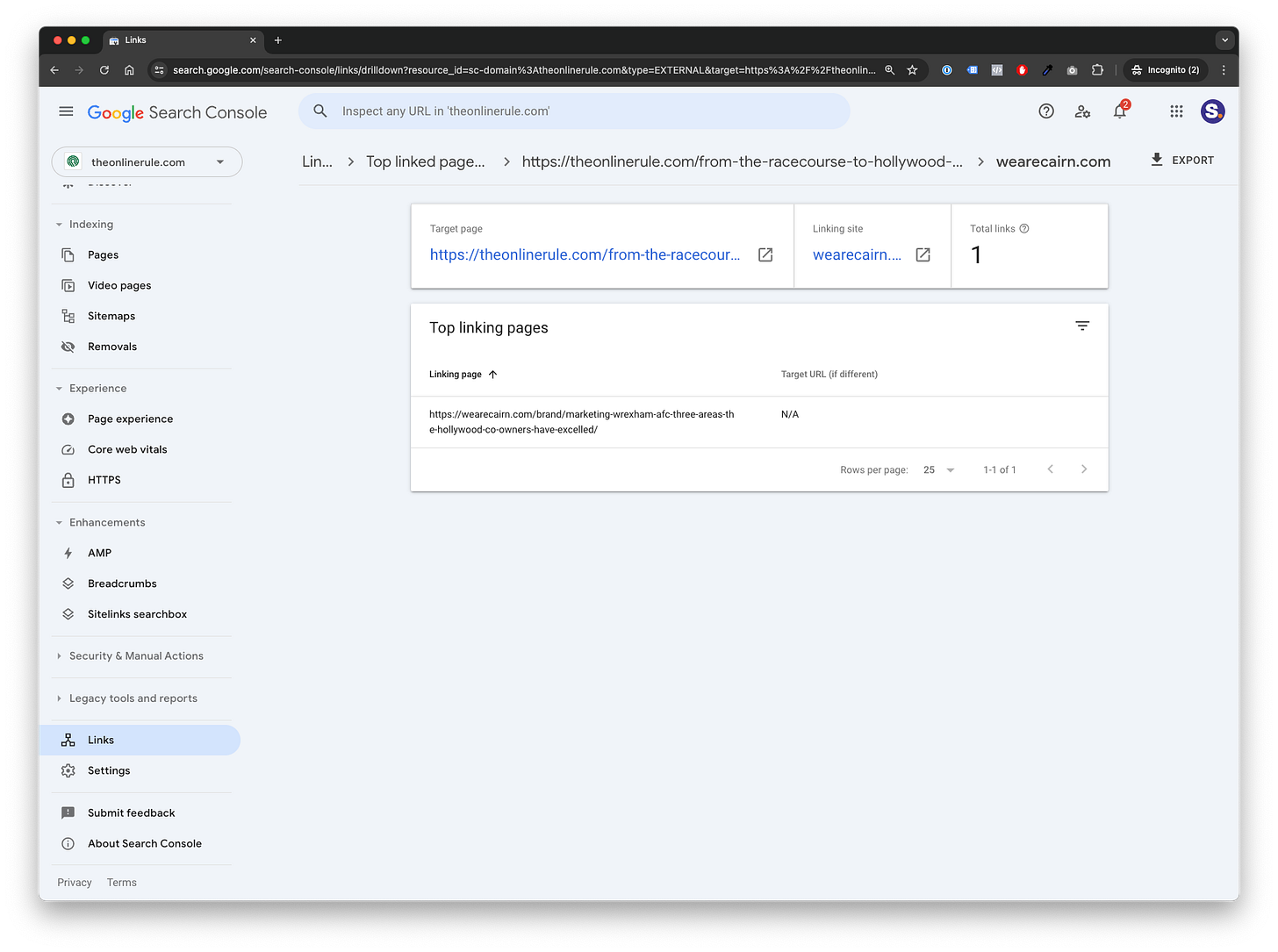Viewport: 1278px width, 952px height.
Task: Open the Pages report
Action: click(x=103, y=255)
